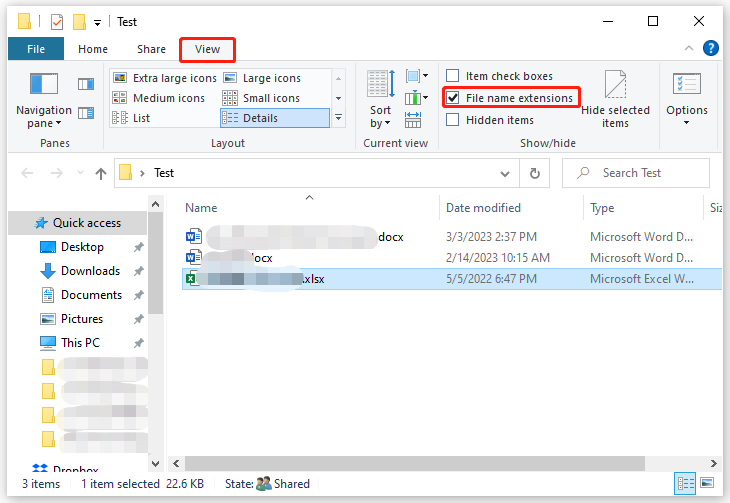Click the Search Test box

tap(636, 173)
